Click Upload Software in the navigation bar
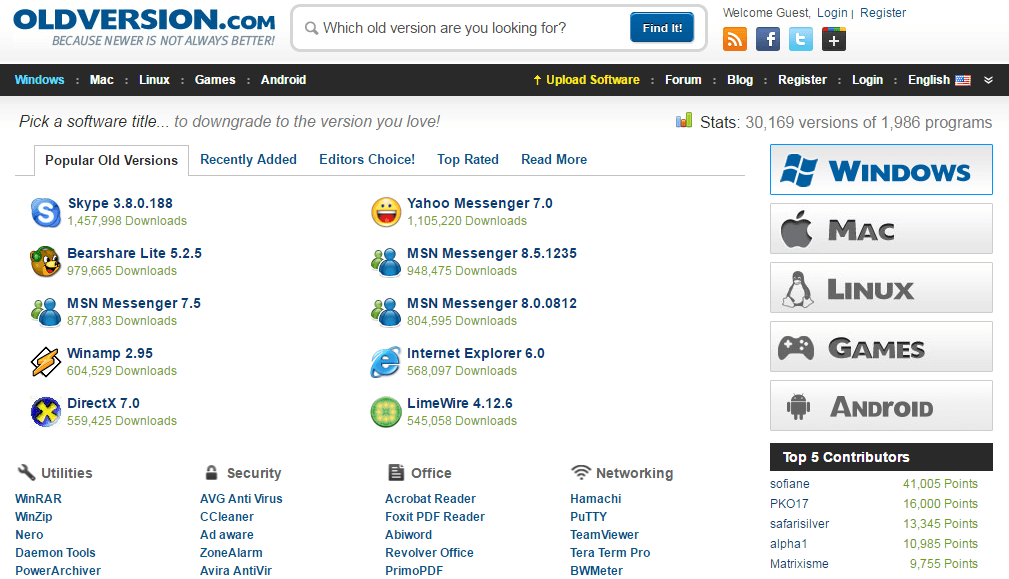The width and height of the screenshot is (1009, 579). click(586, 80)
